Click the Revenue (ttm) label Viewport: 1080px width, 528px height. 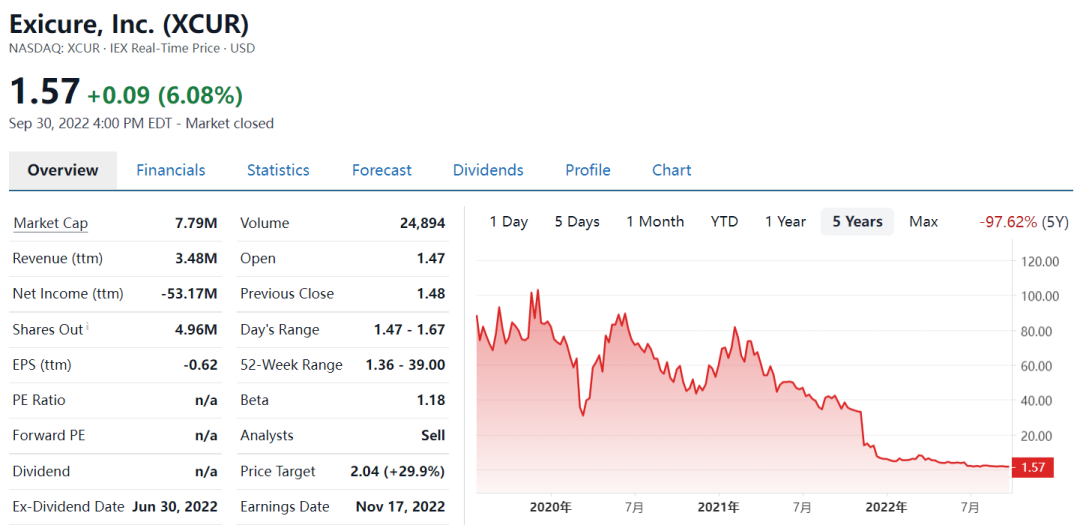[57, 259]
